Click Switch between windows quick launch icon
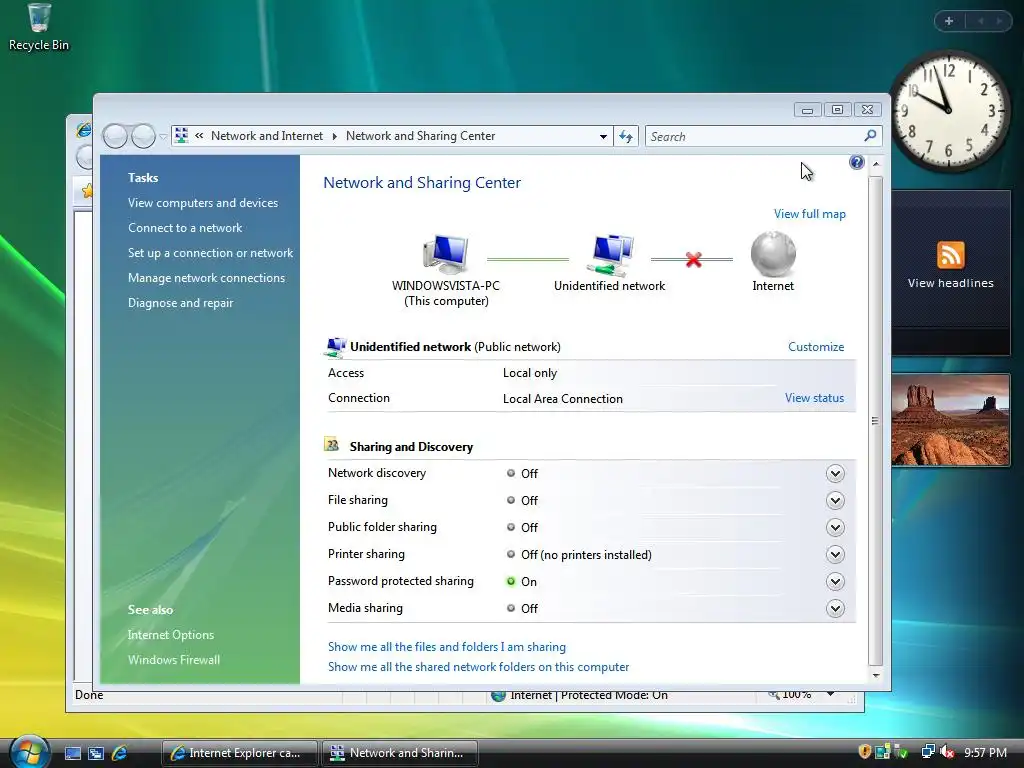Viewport: 1024px width, 768px height. (96, 753)
